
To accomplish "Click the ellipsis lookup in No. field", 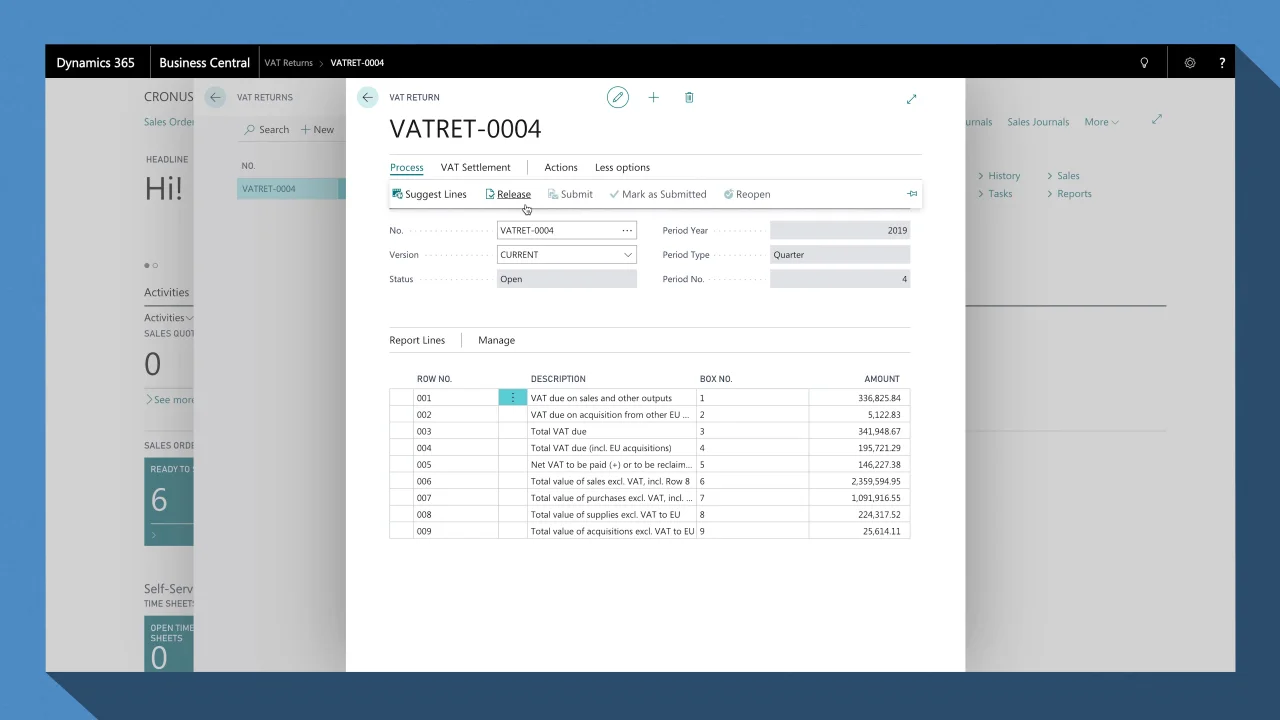I will click(627, 230).
